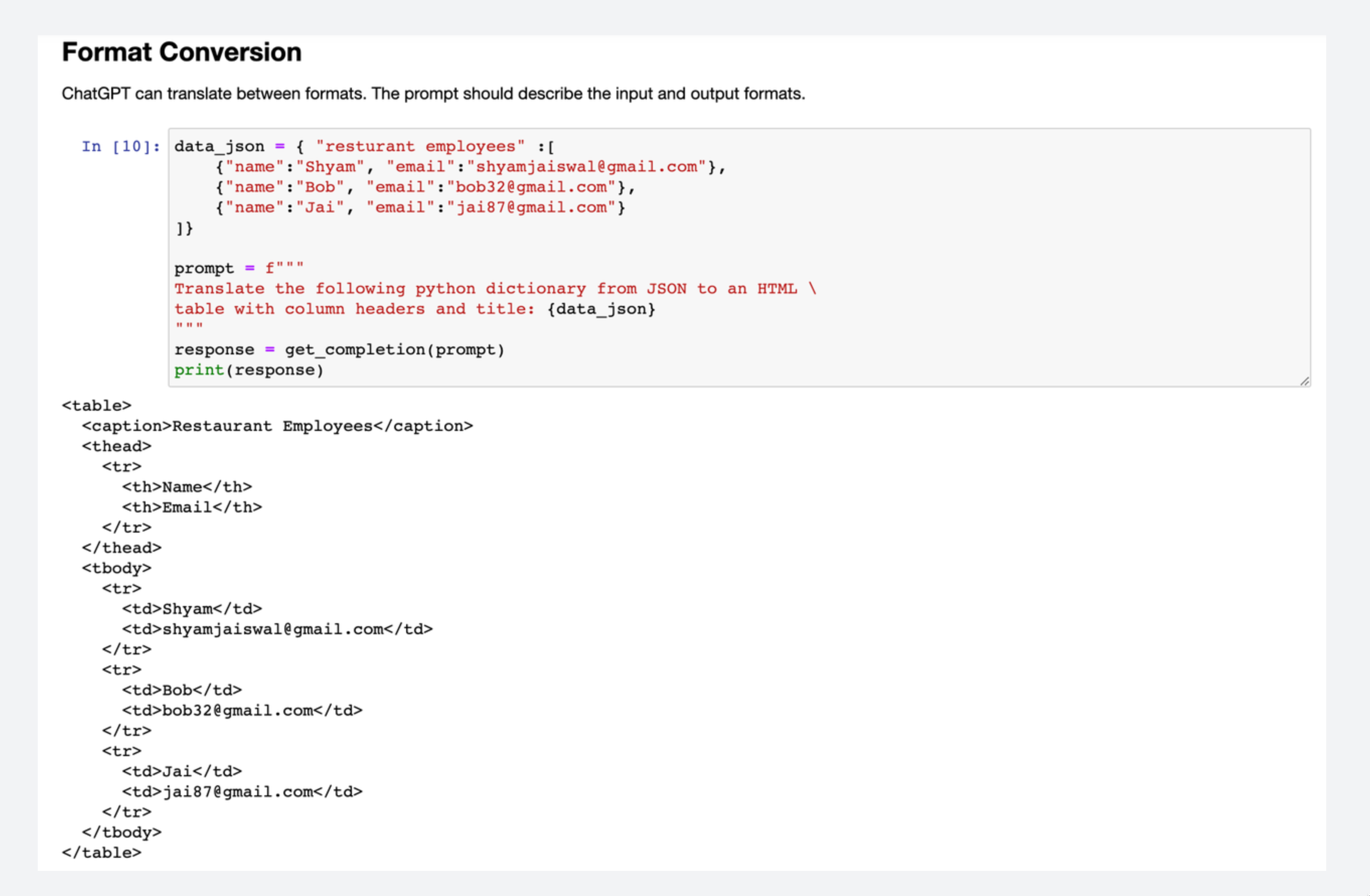The height and width of the screenshot is (896, 1370).
Task: Click the ChatGPT format translation description paragraph
Action: pos(433,94)
